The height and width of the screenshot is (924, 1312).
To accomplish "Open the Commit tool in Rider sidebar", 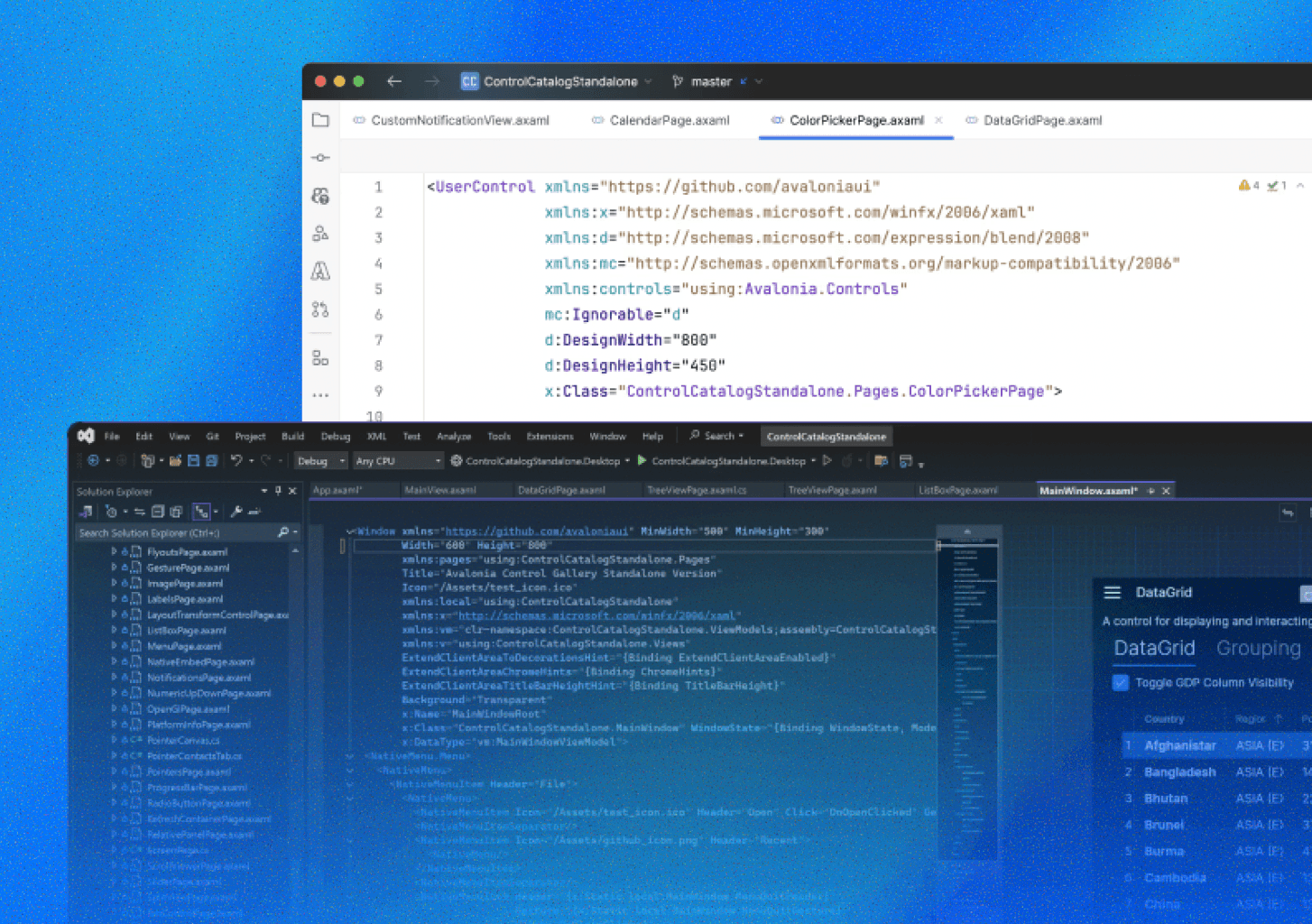I will (320, 158).
